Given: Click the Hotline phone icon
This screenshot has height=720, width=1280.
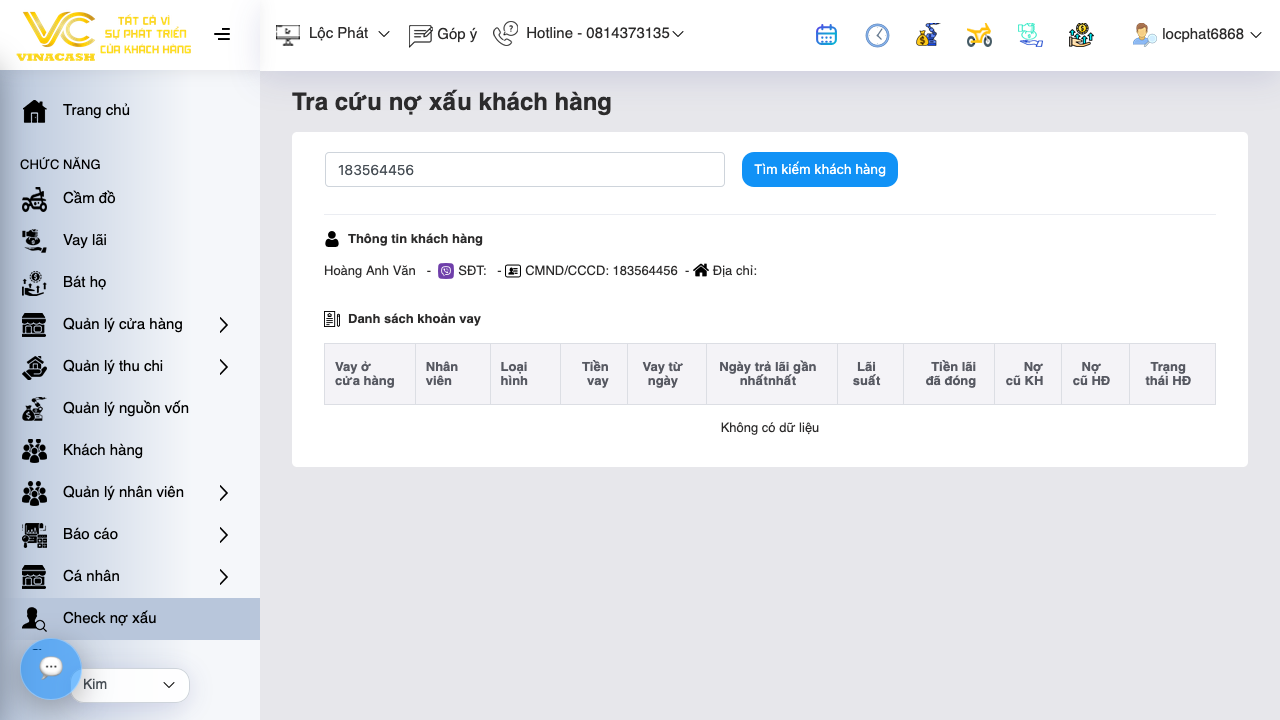Looking at the screenshot, I should [x=505, y=33].
